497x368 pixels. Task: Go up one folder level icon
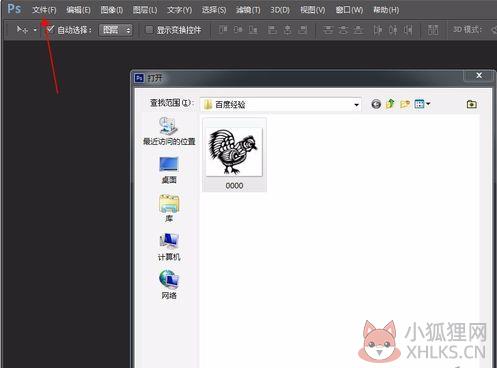390,104
